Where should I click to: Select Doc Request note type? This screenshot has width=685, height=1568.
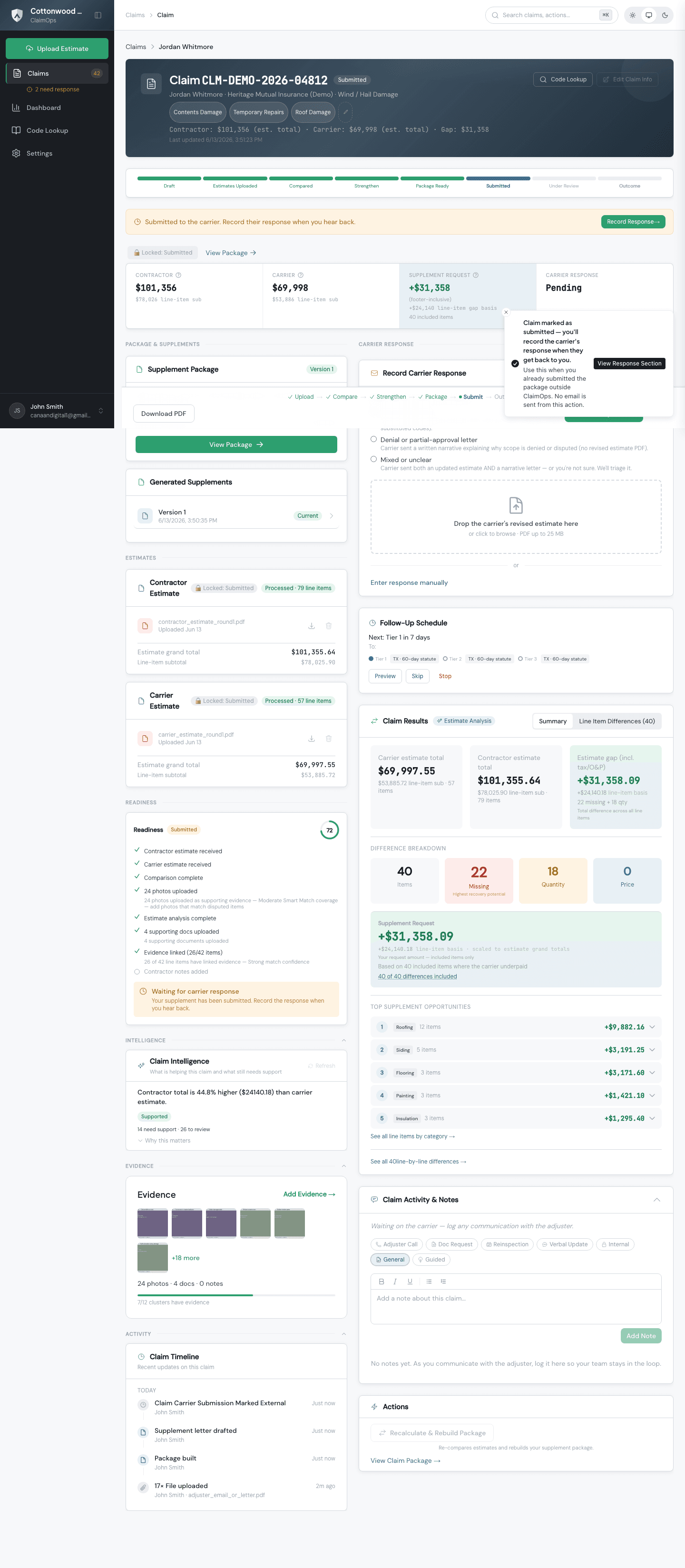[x=451, y=1244]
